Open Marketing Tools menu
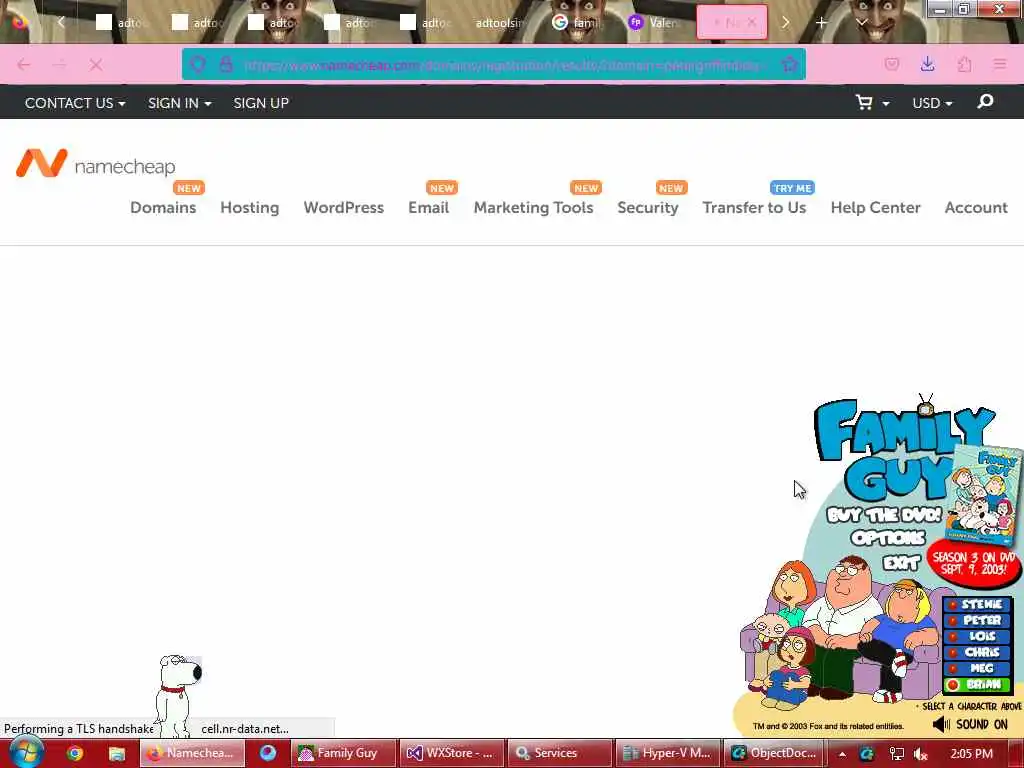 [x=534, y=207]
